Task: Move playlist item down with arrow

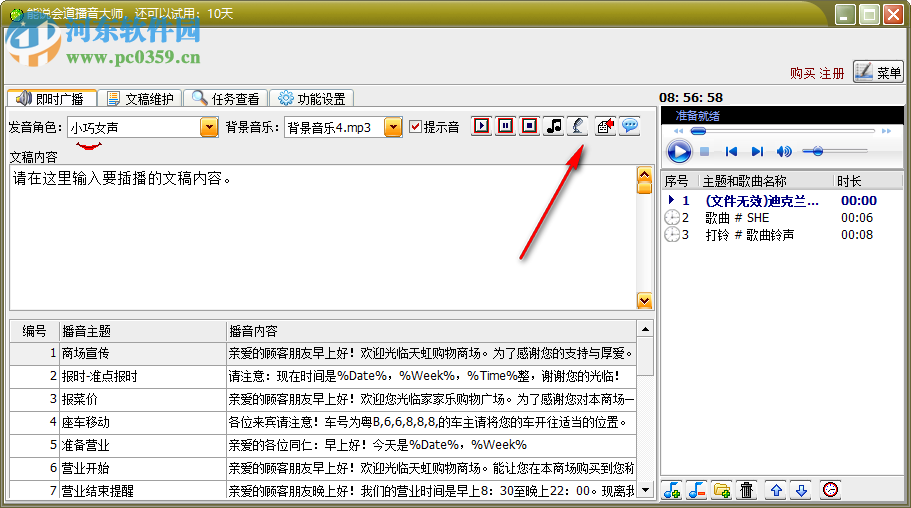Action: 801,490
